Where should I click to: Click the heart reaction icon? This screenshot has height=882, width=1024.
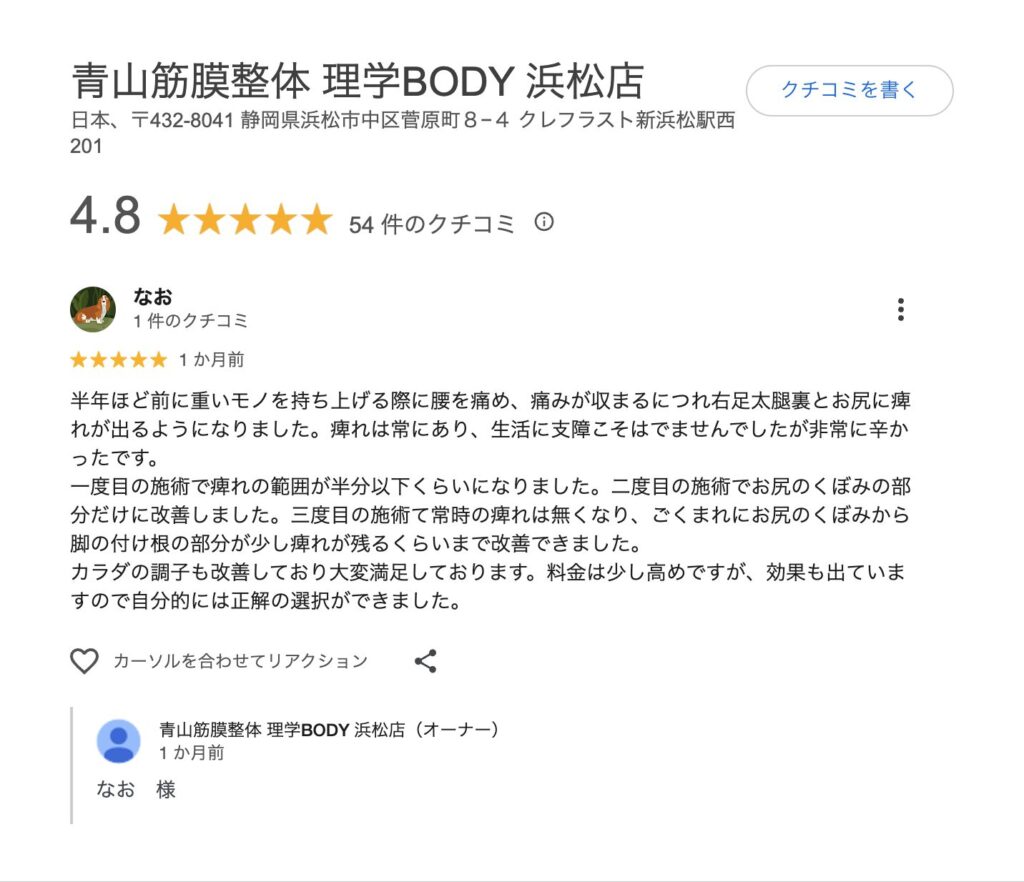click(x=84, y=661)
